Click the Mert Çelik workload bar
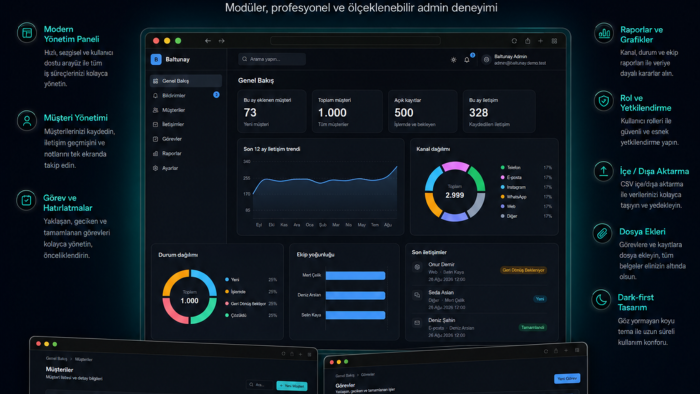This screenshot has width=700, height=394. click(355, 275)
